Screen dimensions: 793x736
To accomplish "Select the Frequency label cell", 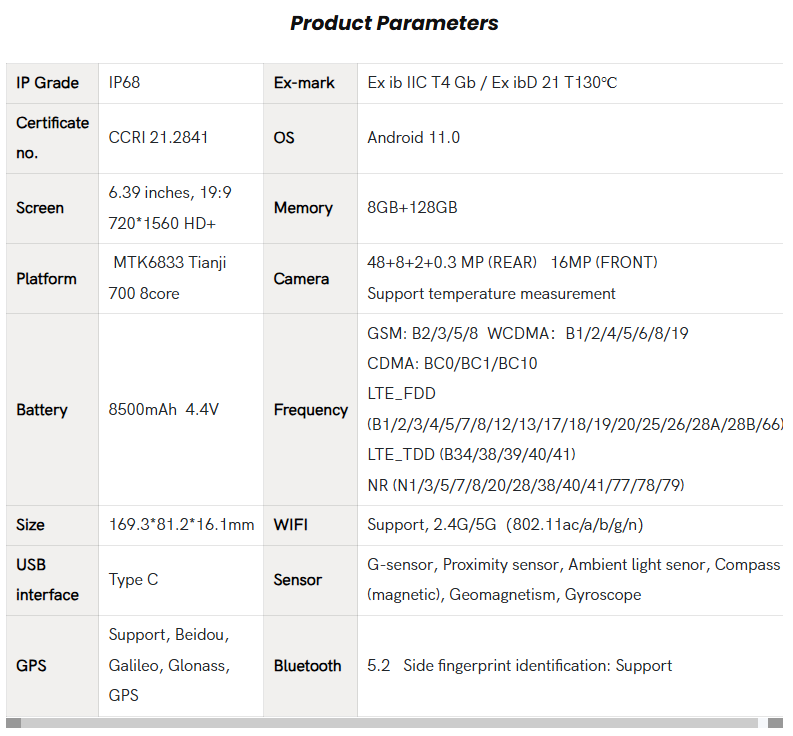I will tap(310, 410).
